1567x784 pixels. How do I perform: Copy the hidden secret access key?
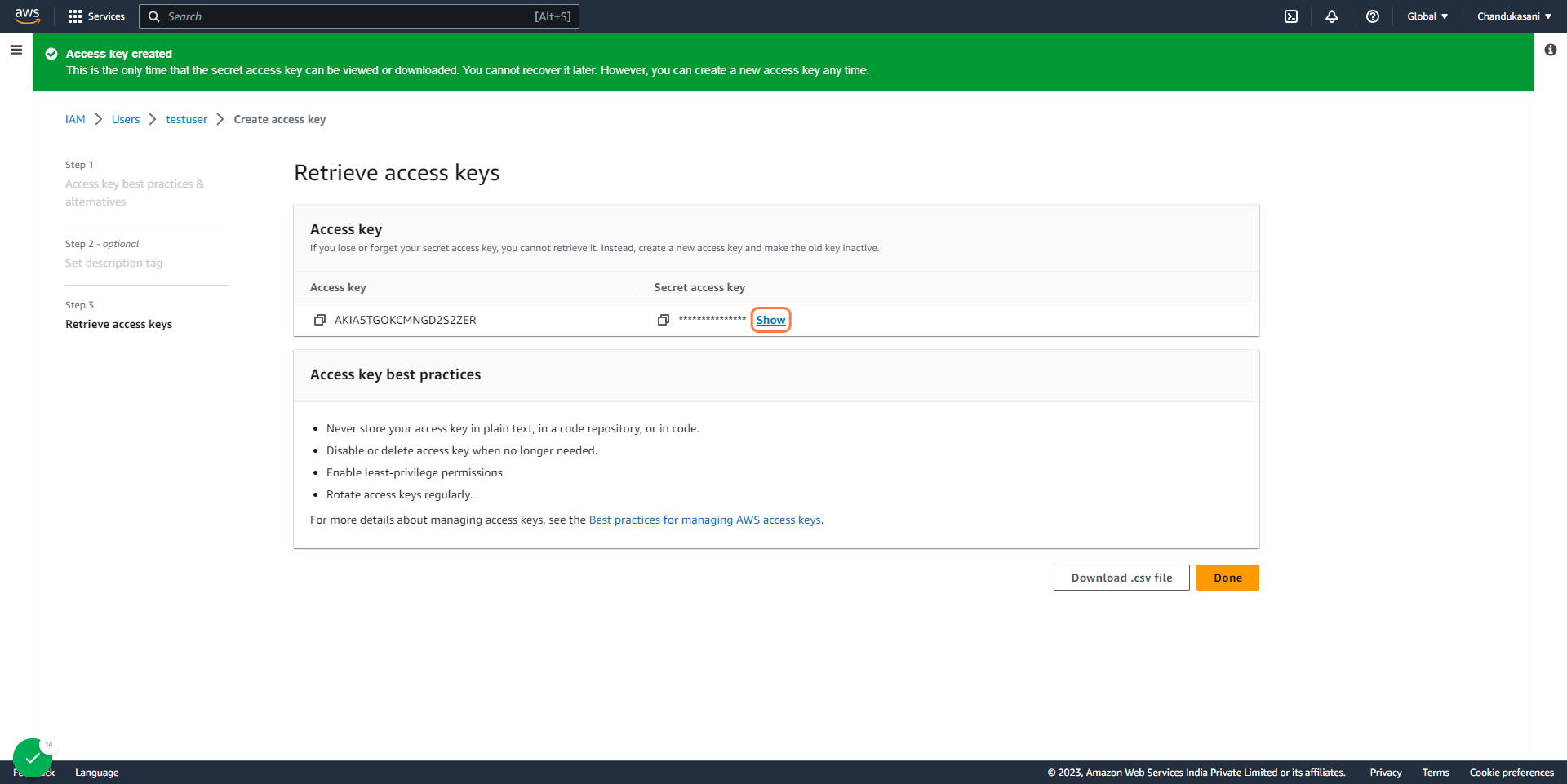coord(664,320)
